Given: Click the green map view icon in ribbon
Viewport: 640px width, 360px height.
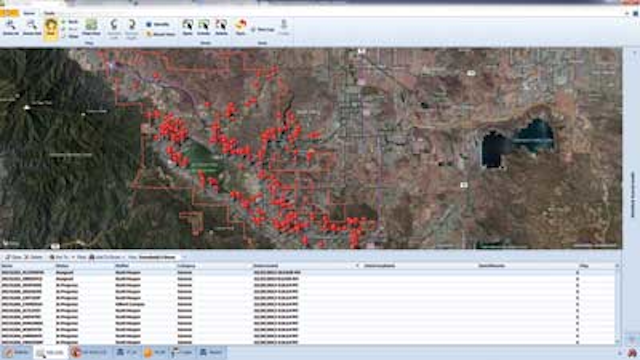Looking at the screenshot, I should [91, 28].
